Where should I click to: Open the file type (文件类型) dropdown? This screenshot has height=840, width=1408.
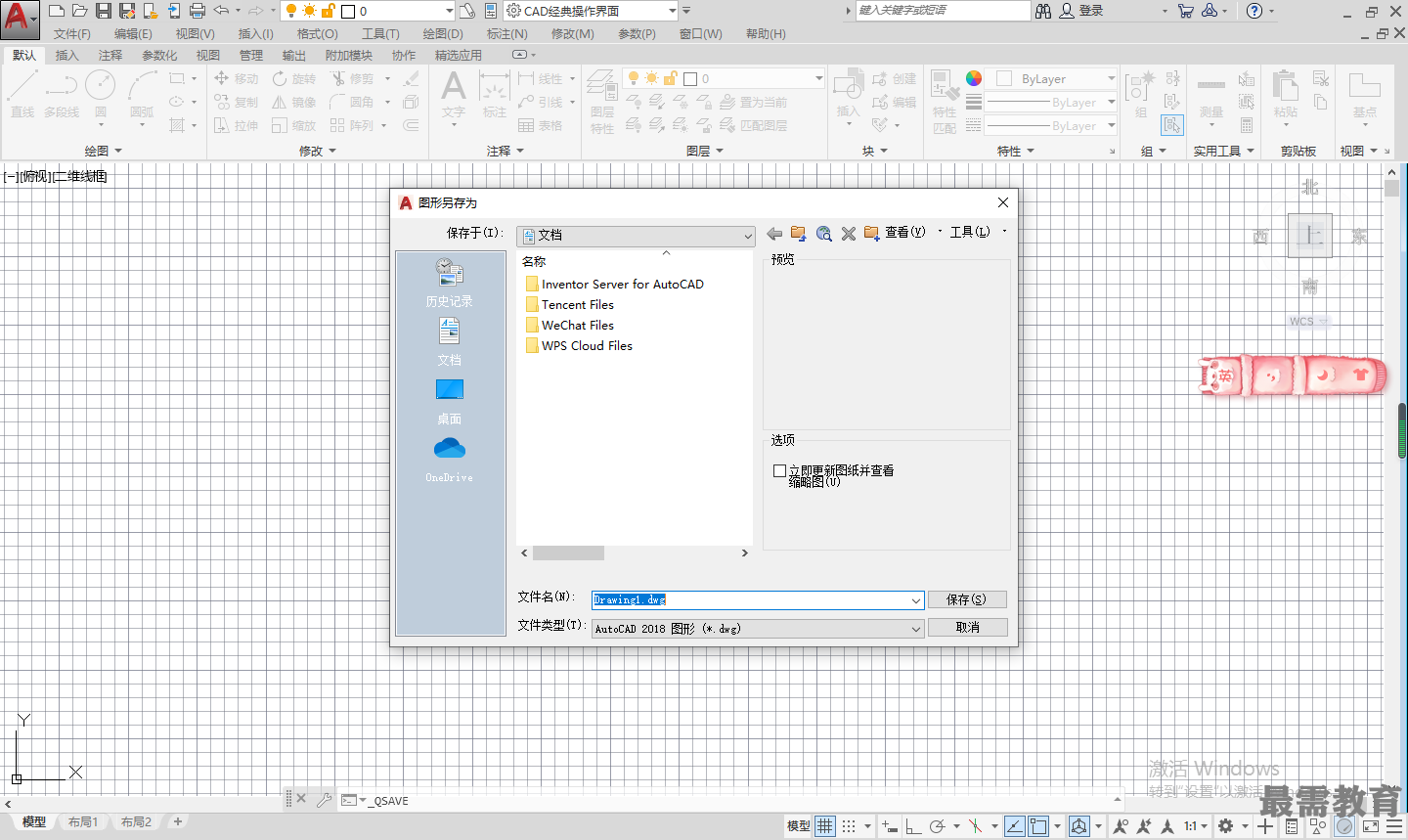tap(758, 629)
